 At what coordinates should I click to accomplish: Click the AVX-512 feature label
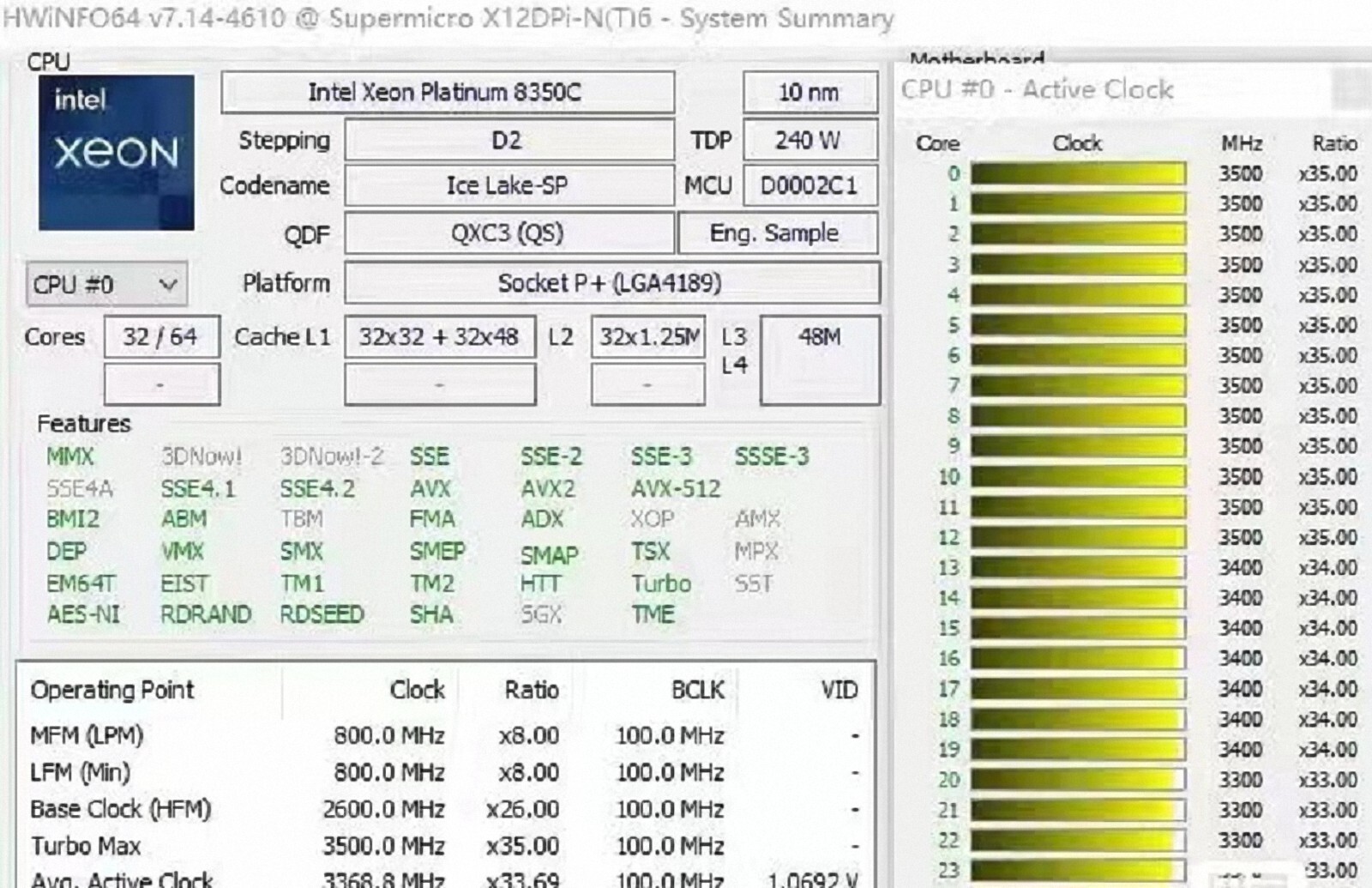pos(676,489)
